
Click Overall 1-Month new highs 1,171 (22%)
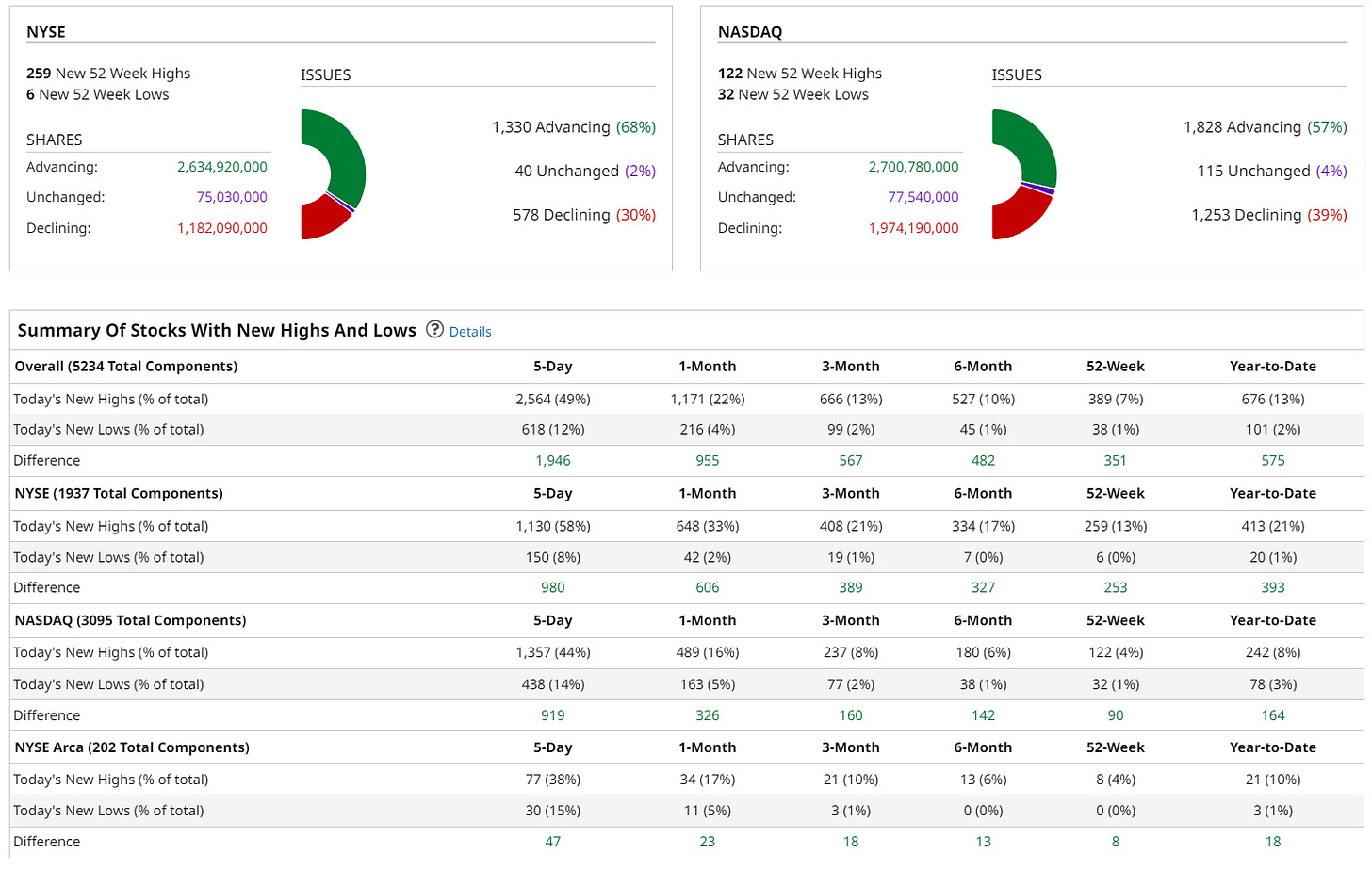(708, 400)
